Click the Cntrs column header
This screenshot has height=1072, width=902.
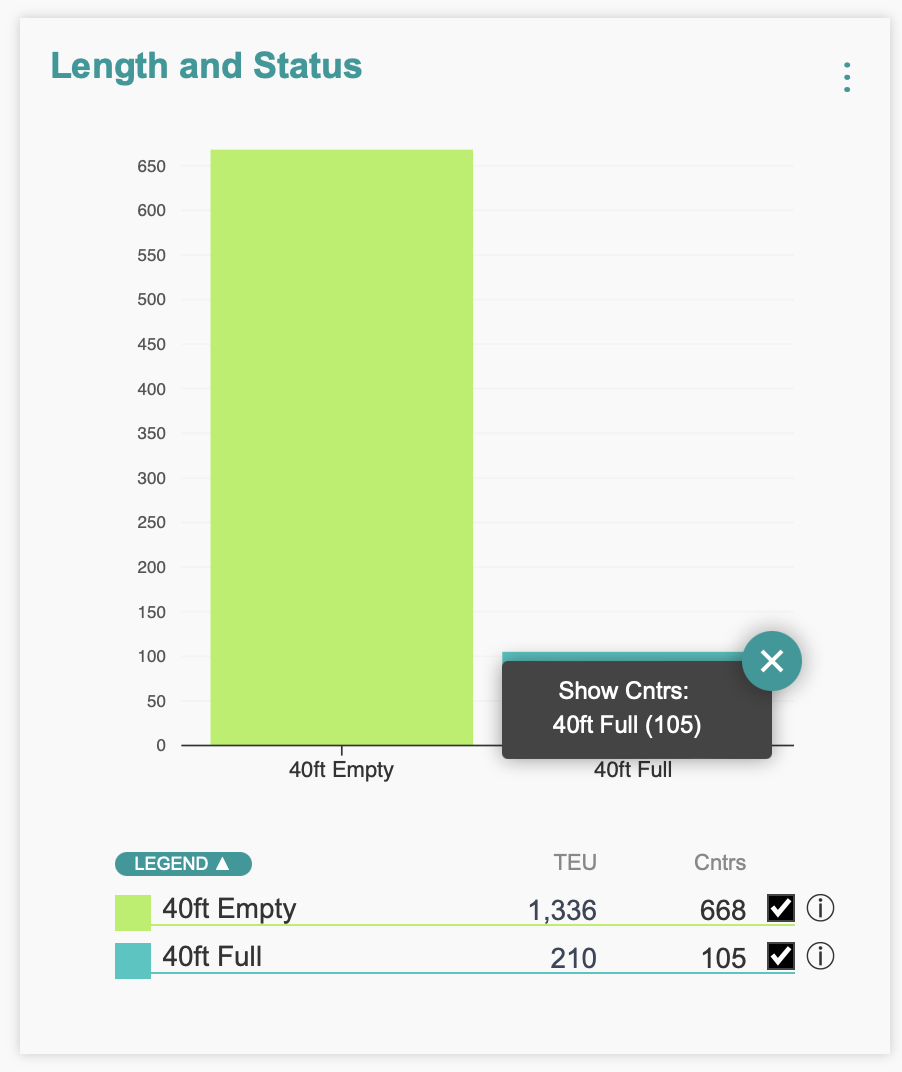point(720,862)
